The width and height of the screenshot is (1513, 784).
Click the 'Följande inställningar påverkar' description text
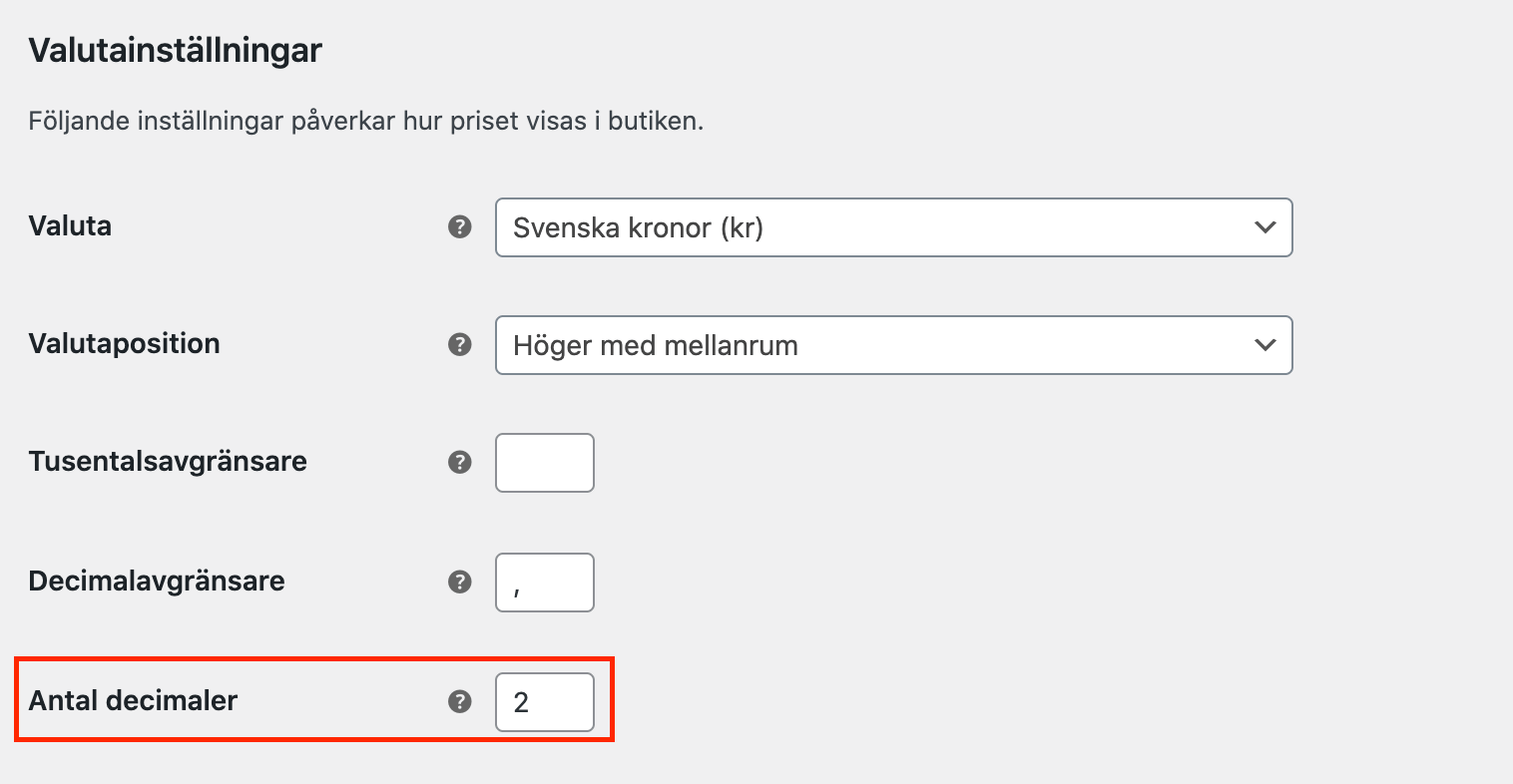pos(365,122)
